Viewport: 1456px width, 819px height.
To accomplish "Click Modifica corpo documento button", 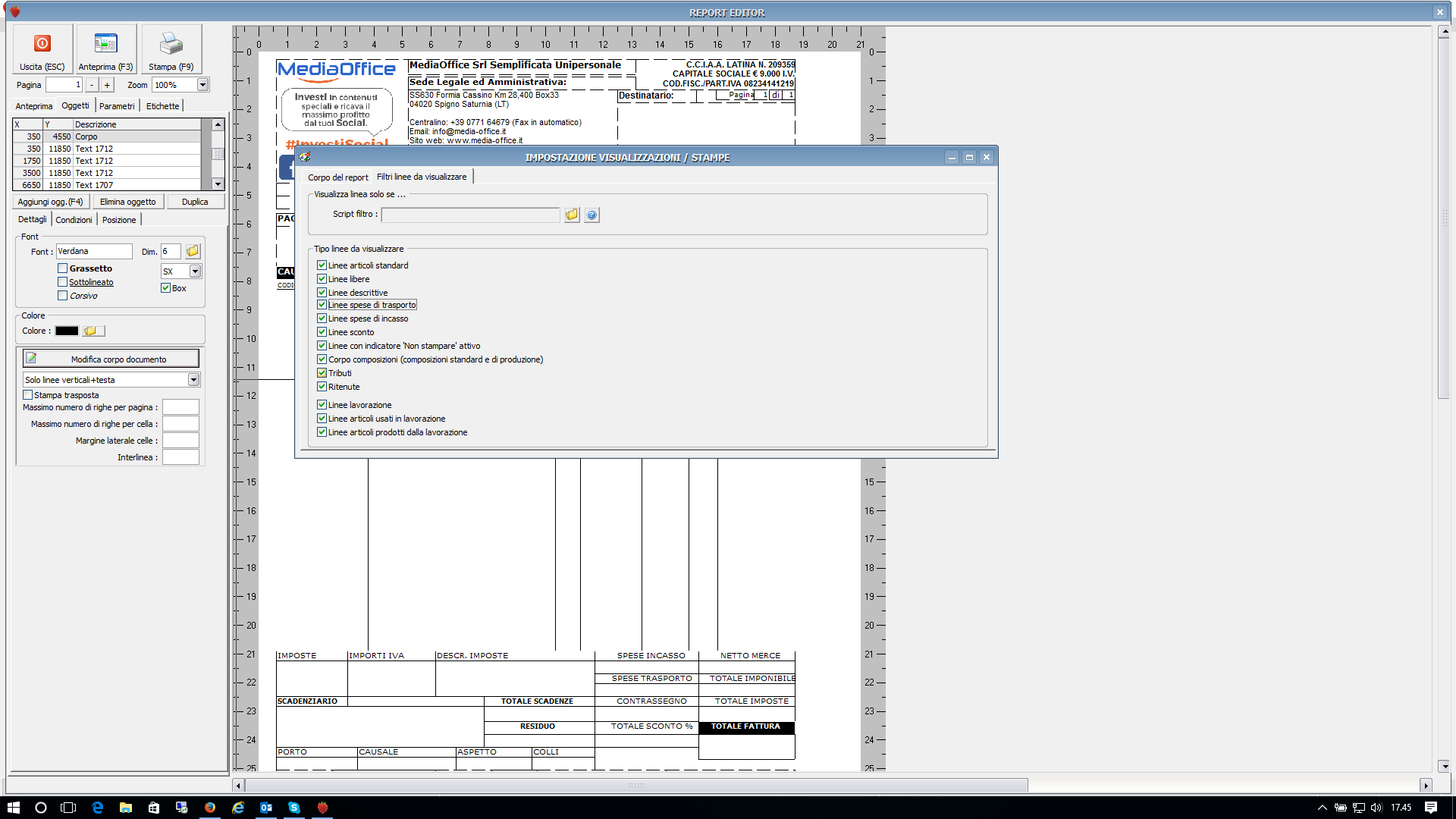I will point(111,359).
